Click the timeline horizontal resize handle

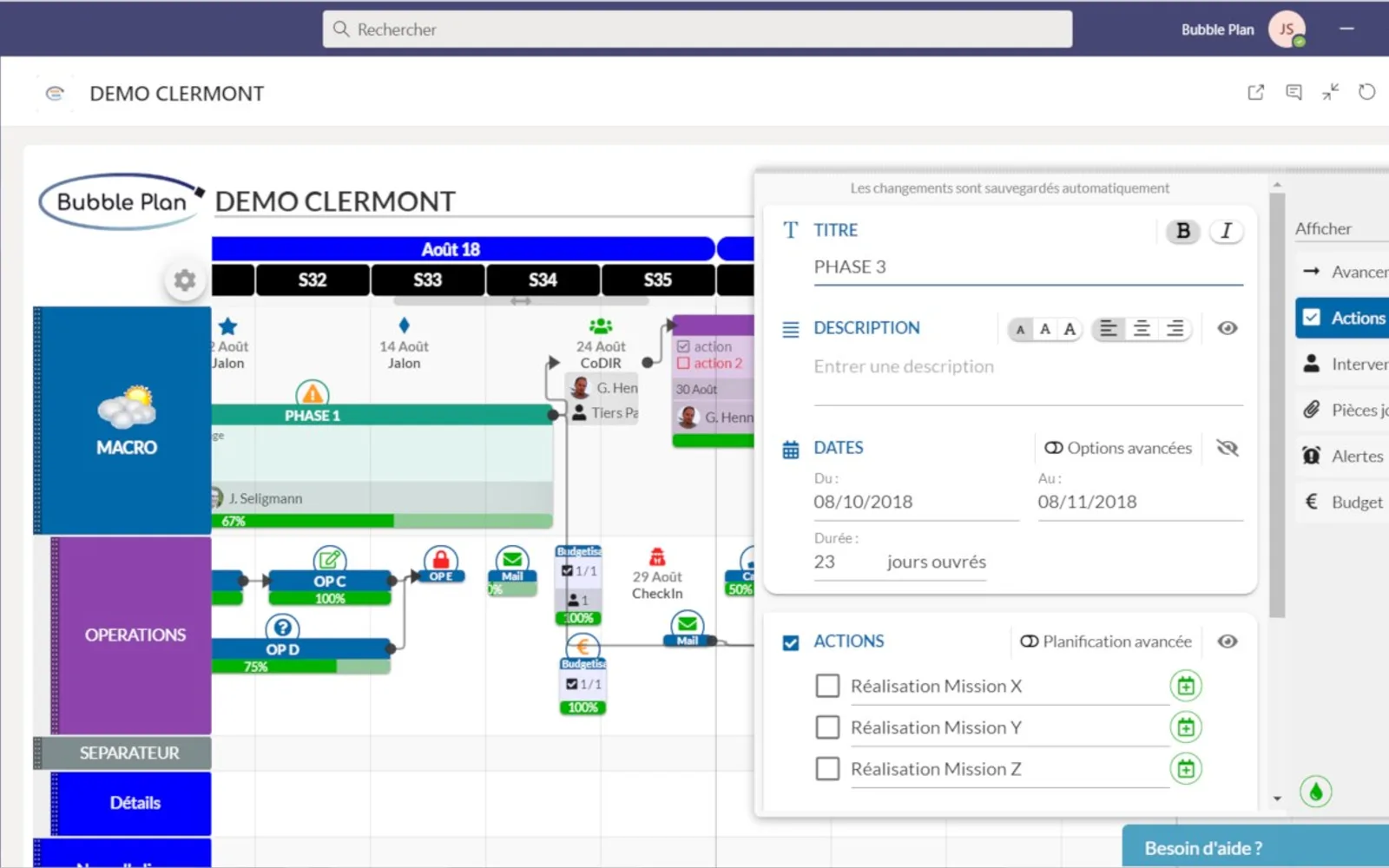pyautogui.click(x=521, y=301)
